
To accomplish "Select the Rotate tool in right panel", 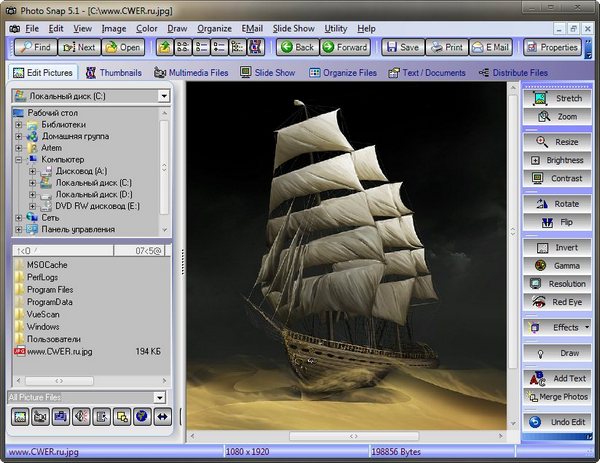I will pos(558,204).
